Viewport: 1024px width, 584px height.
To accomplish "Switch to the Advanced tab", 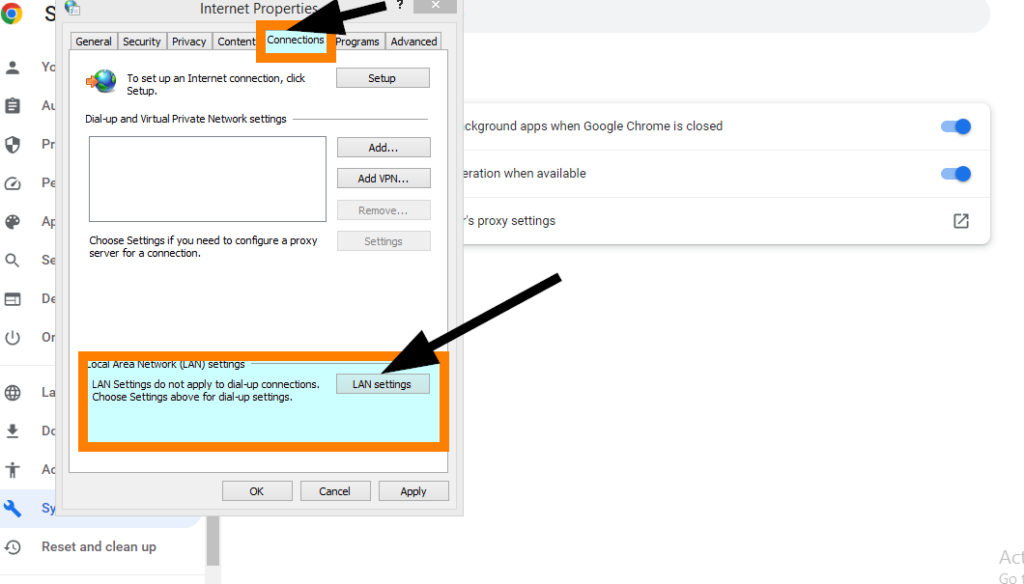I will pos(413,41).
